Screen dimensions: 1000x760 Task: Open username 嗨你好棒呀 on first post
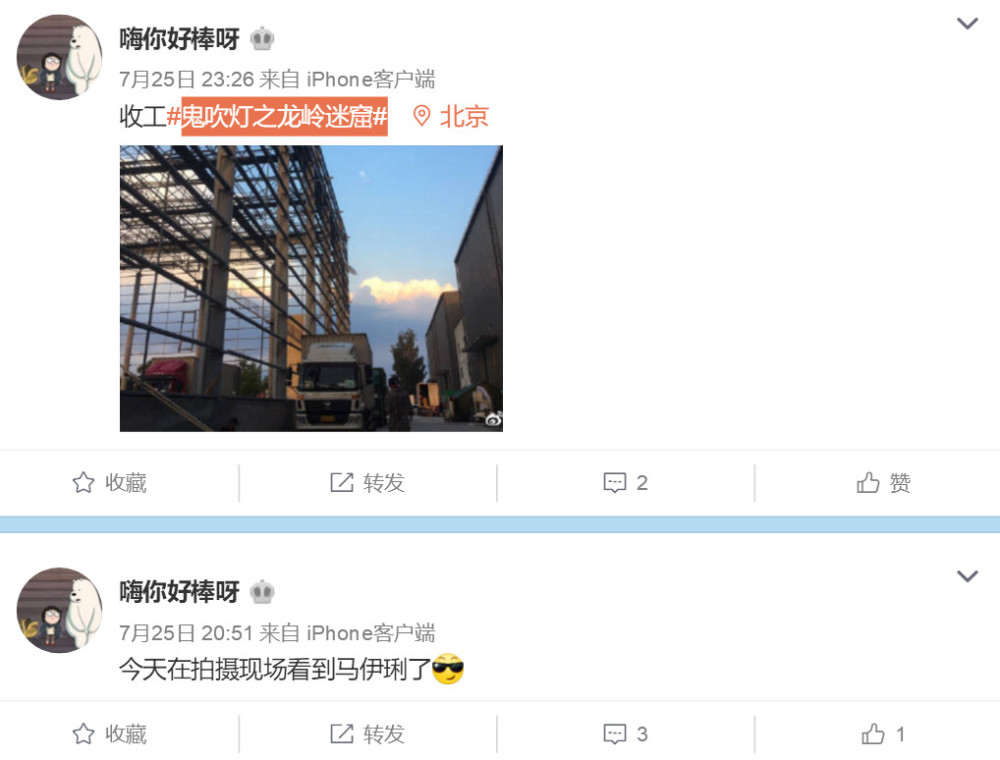179,39
